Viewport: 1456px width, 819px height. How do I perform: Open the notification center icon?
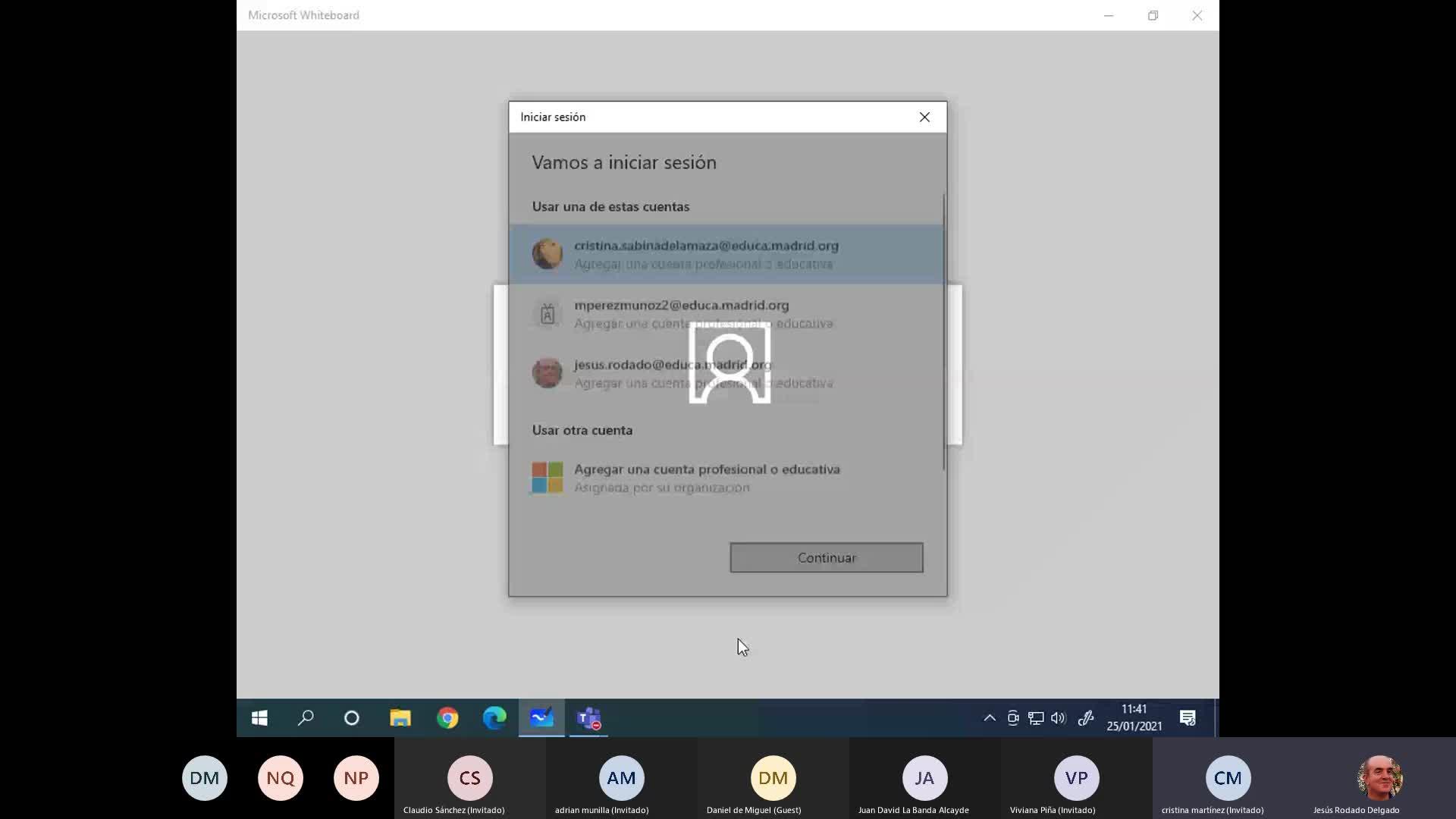pyautogui.click(x=1188, y=718)
